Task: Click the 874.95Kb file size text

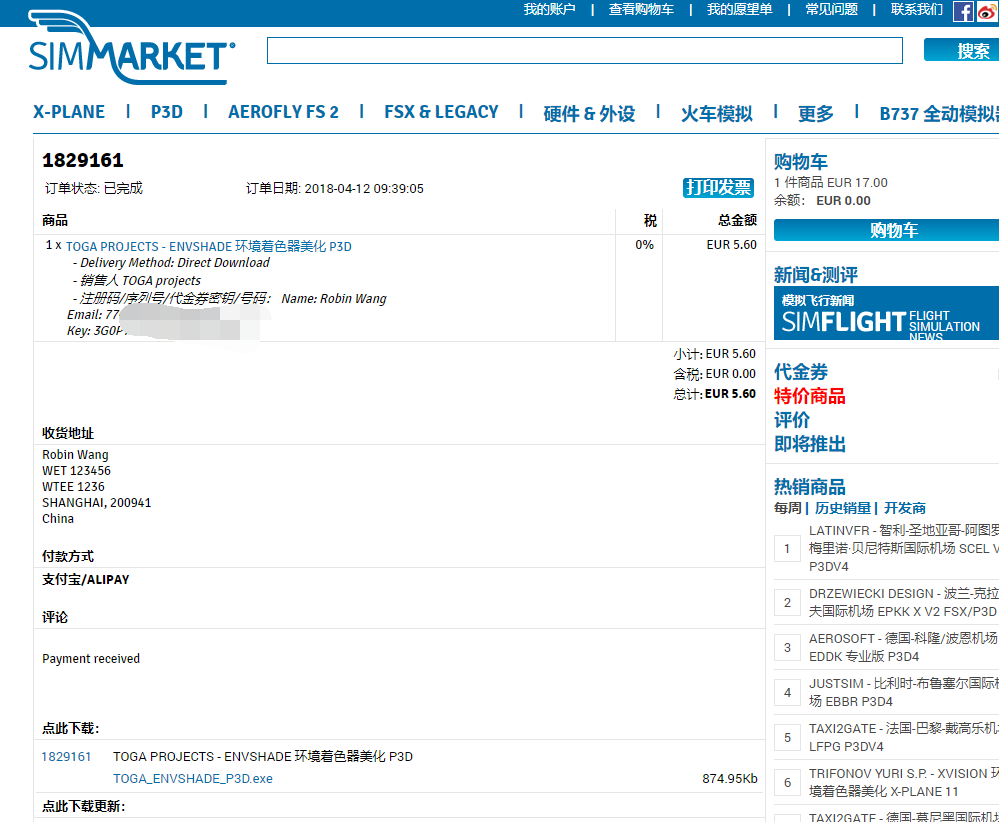Action: coord(730,779)
